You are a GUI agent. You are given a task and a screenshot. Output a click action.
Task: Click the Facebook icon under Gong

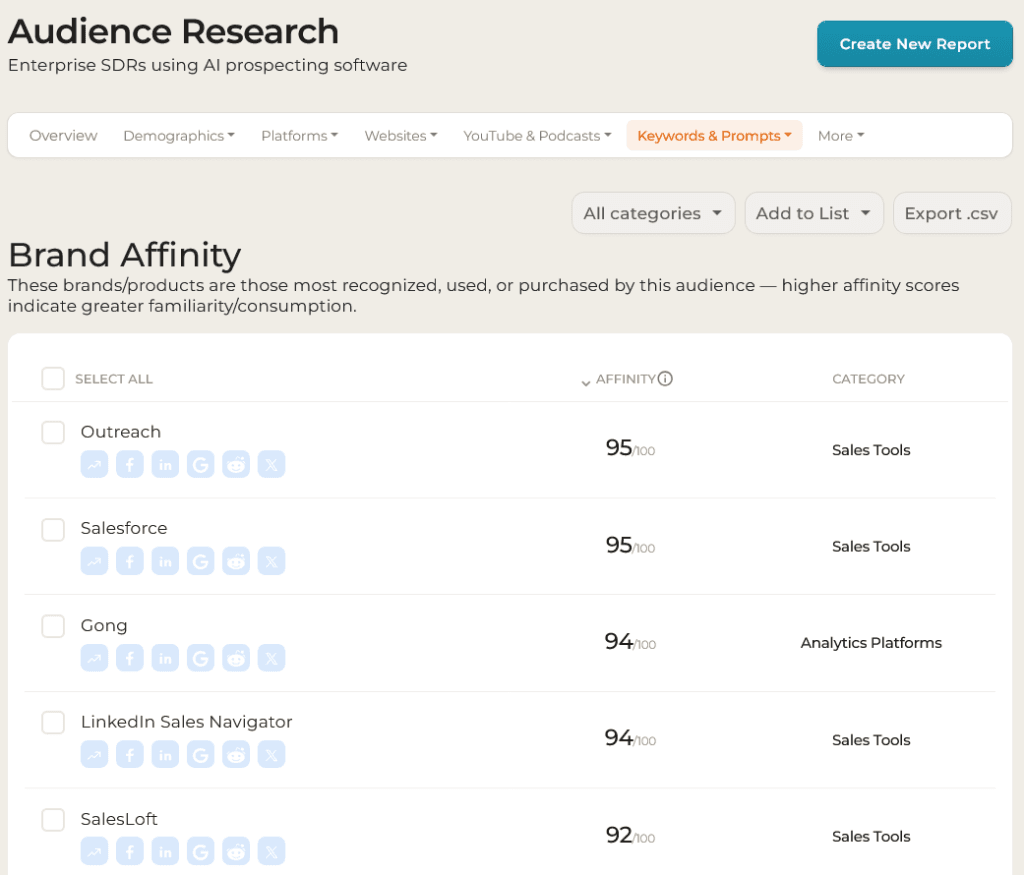click(x=130, y=658)
